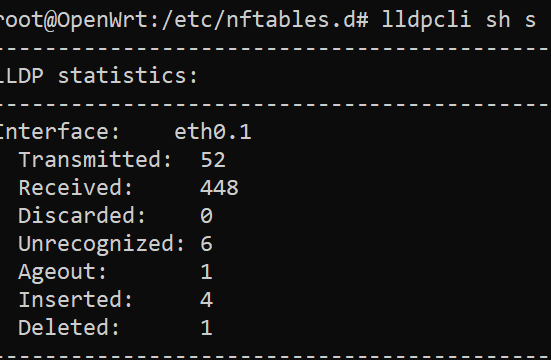Click the lldpcli sh s command text

click(x=459, y=19)
